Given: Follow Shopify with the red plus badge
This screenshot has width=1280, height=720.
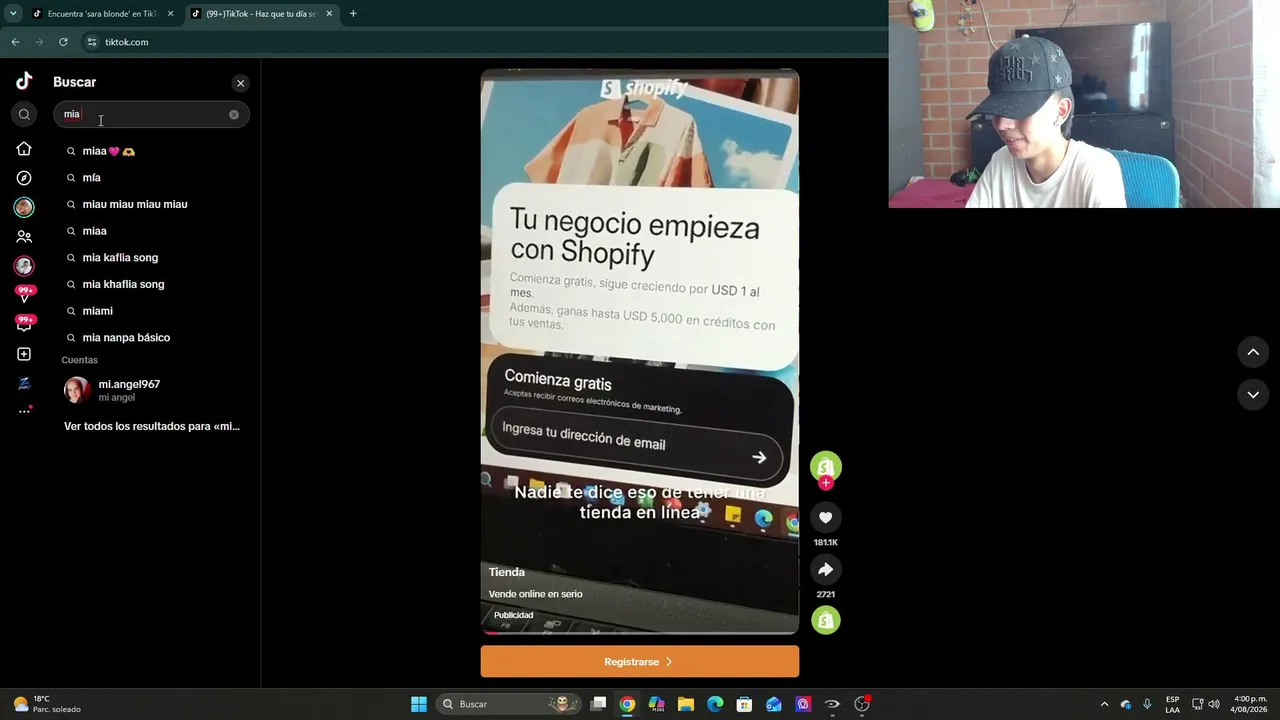Looking at the screenshot, I should (825, 483).
